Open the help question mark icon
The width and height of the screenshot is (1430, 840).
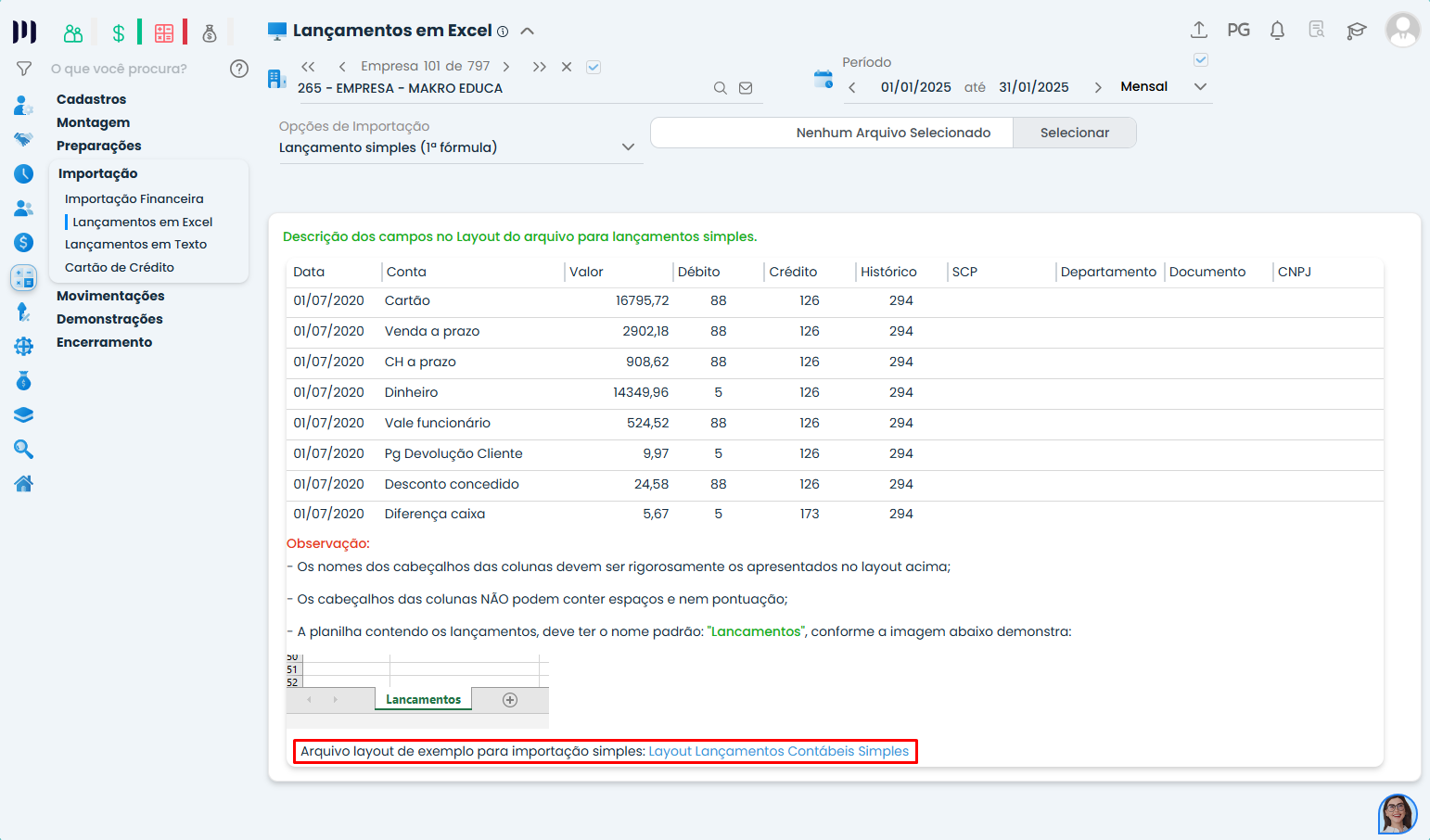[x=239, y=69]
